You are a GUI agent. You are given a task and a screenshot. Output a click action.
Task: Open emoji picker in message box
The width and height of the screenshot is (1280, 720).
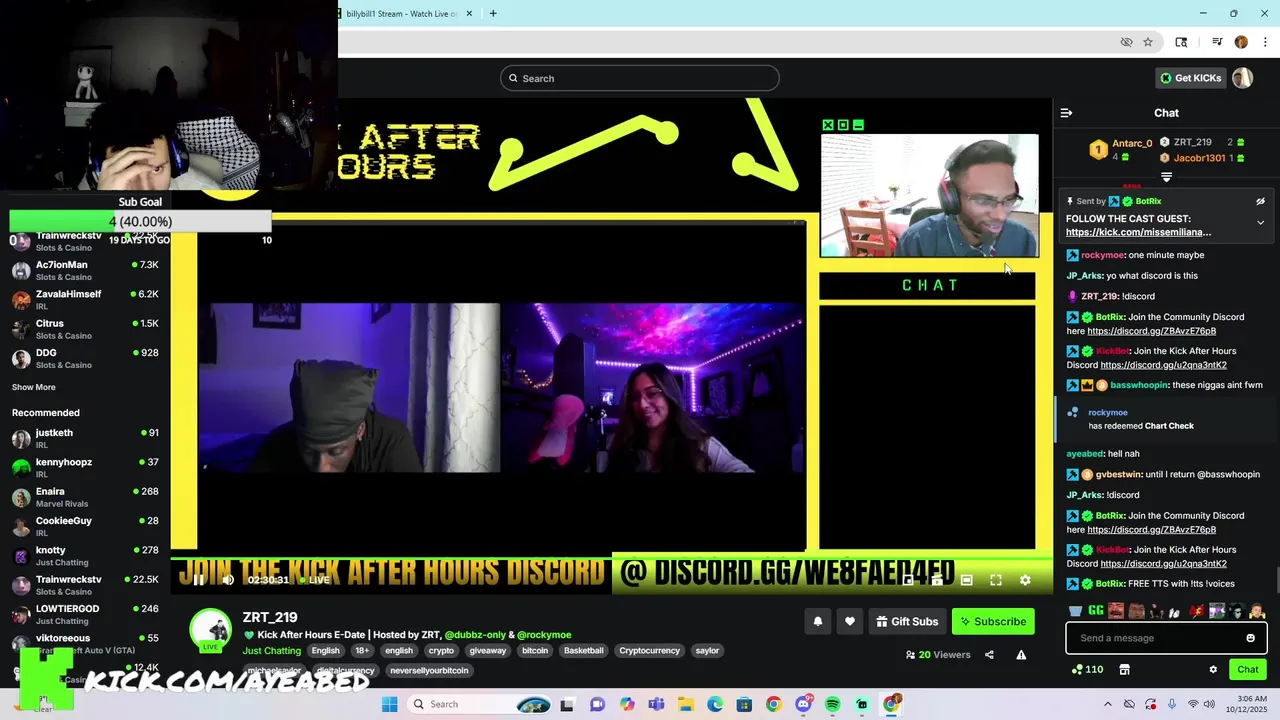pyautogui.click(x=1250, y=638)
